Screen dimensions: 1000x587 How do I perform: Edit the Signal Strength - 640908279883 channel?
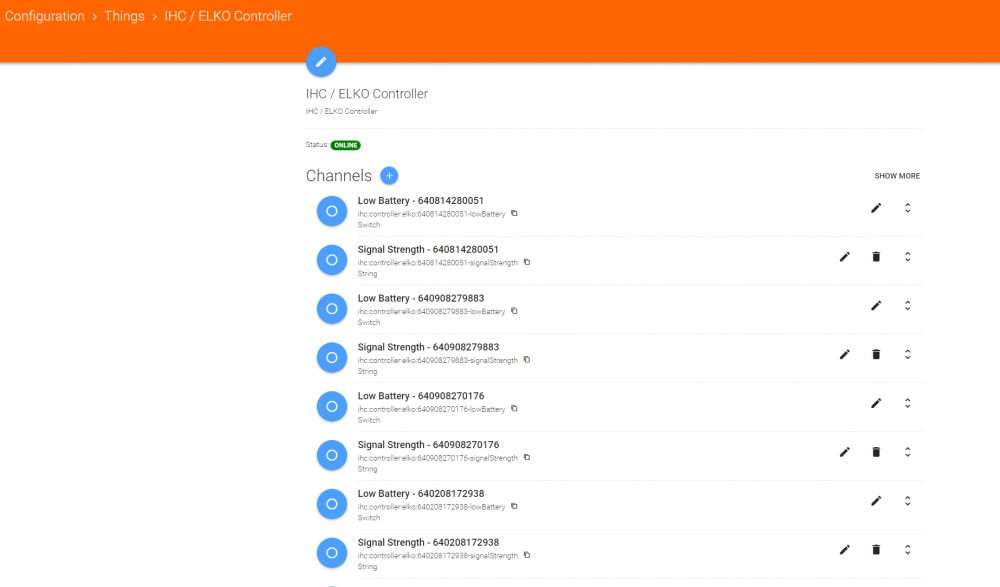[844, 354]
